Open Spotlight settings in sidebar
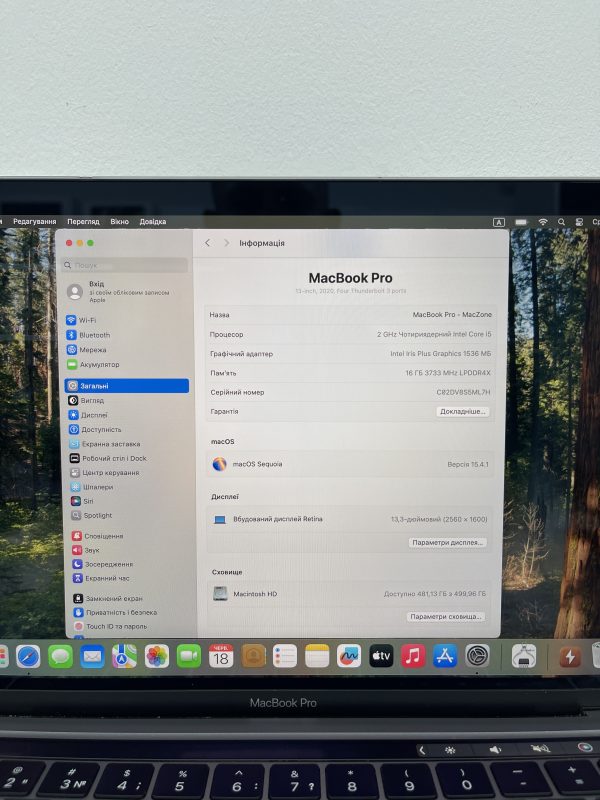 pyautogui.click(x=91, y=515)
